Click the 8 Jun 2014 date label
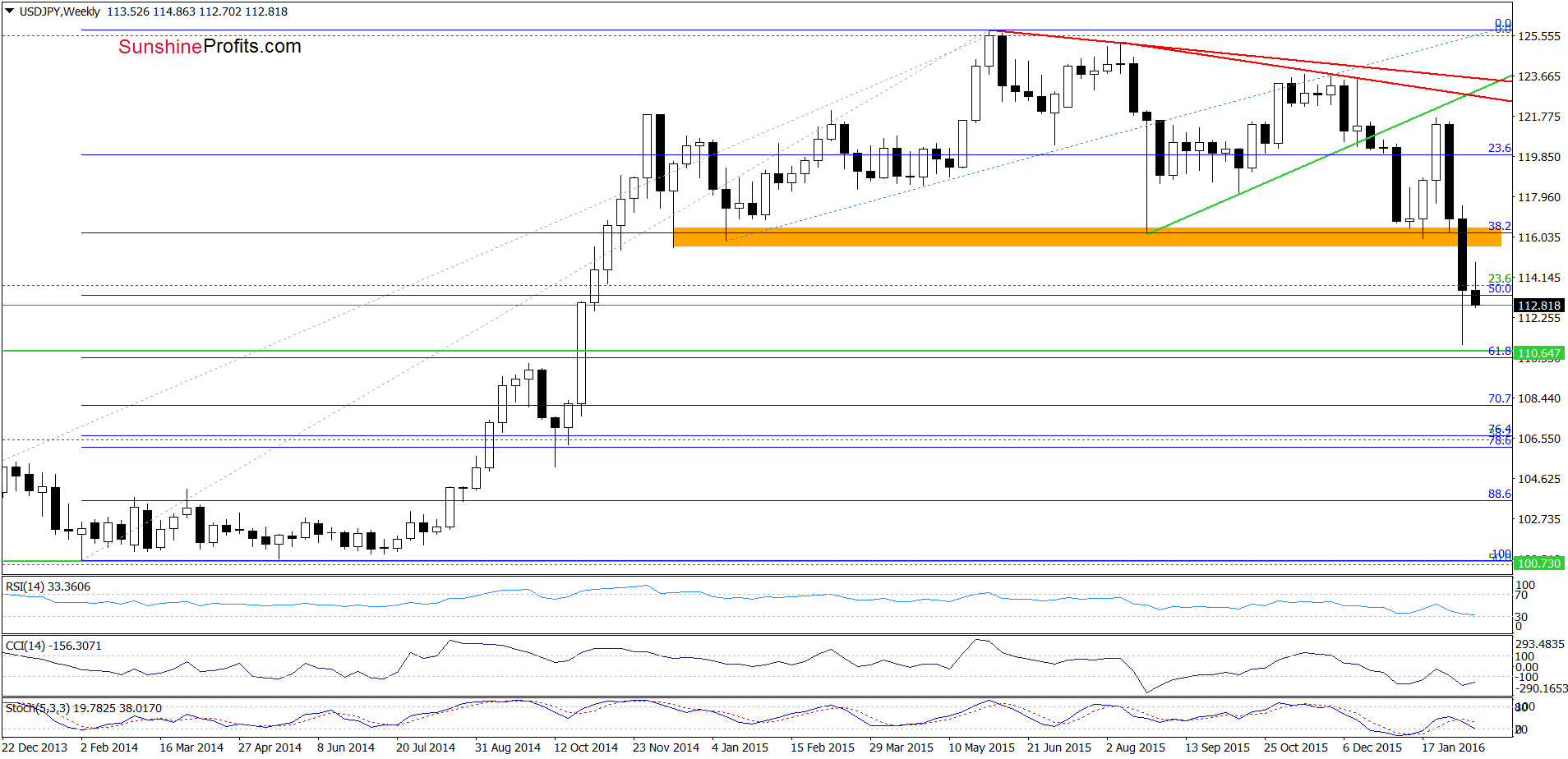Image resolution: width=1568 pixels, height=759 pixels. click(346, 747)
